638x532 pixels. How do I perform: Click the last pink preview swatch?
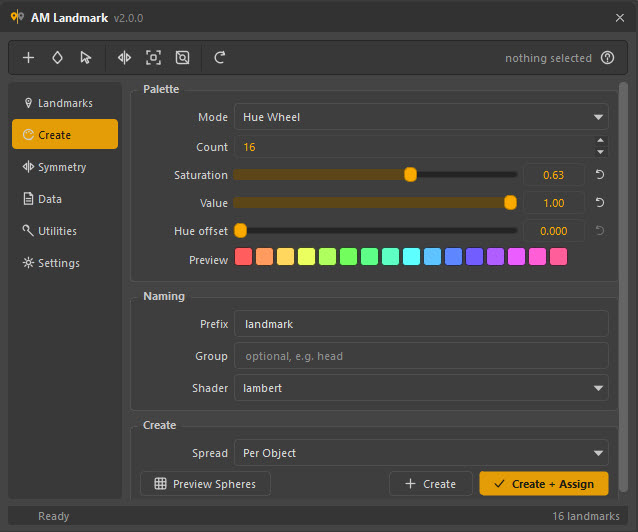tap(558, 257)
